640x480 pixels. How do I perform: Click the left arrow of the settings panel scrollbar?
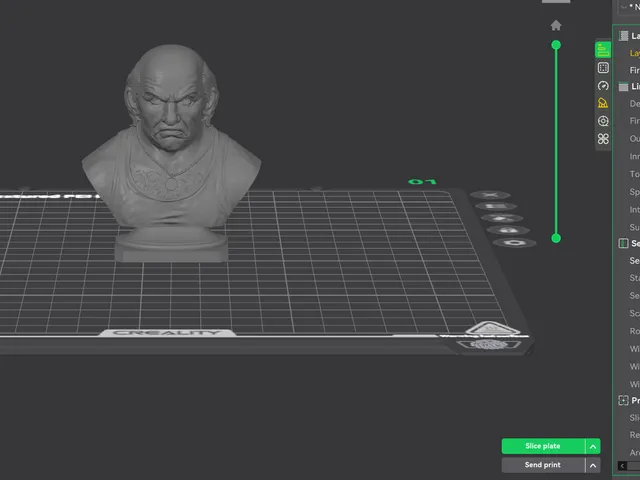[622, 466]
